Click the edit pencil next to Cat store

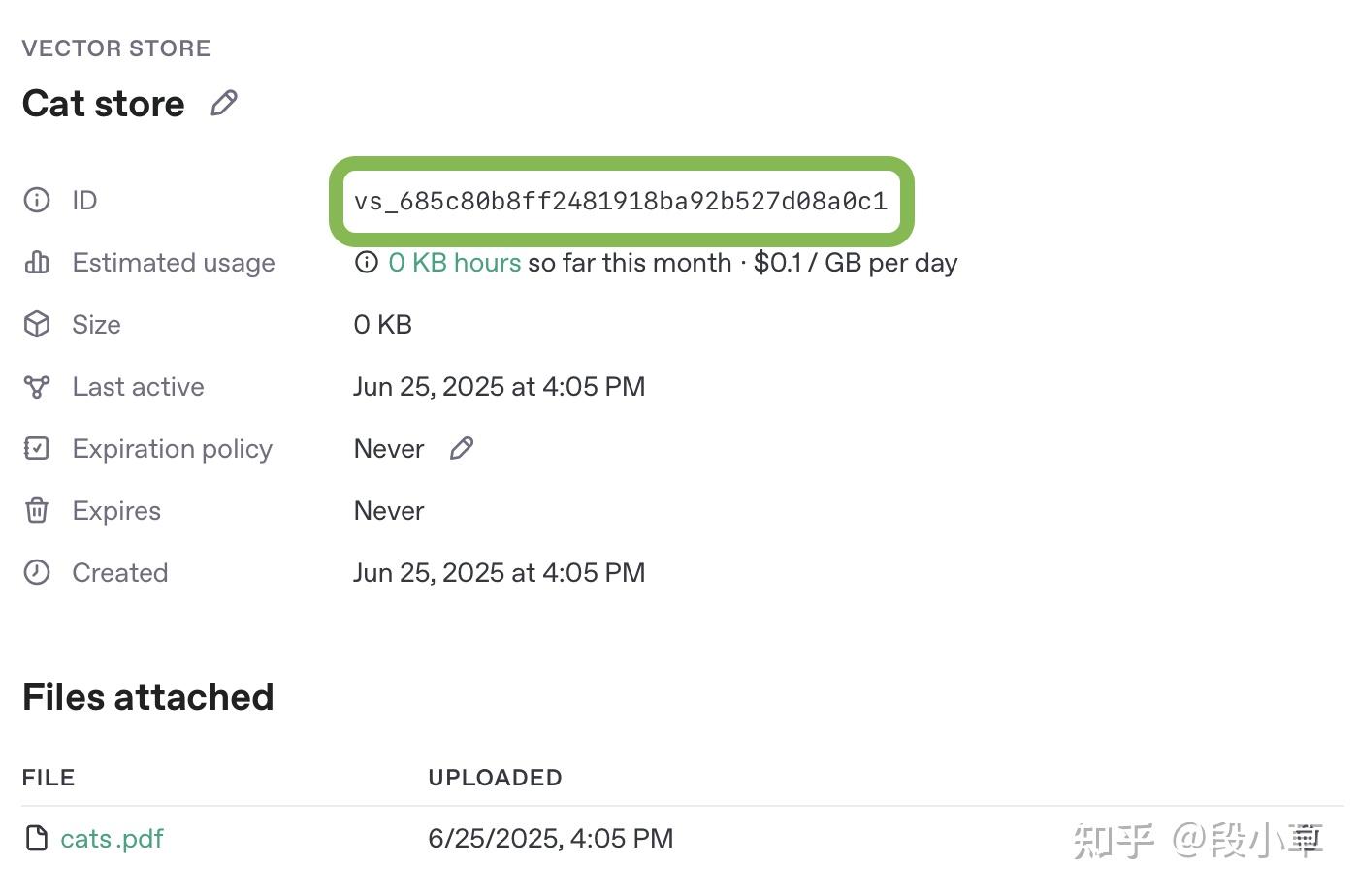(224, 102)
